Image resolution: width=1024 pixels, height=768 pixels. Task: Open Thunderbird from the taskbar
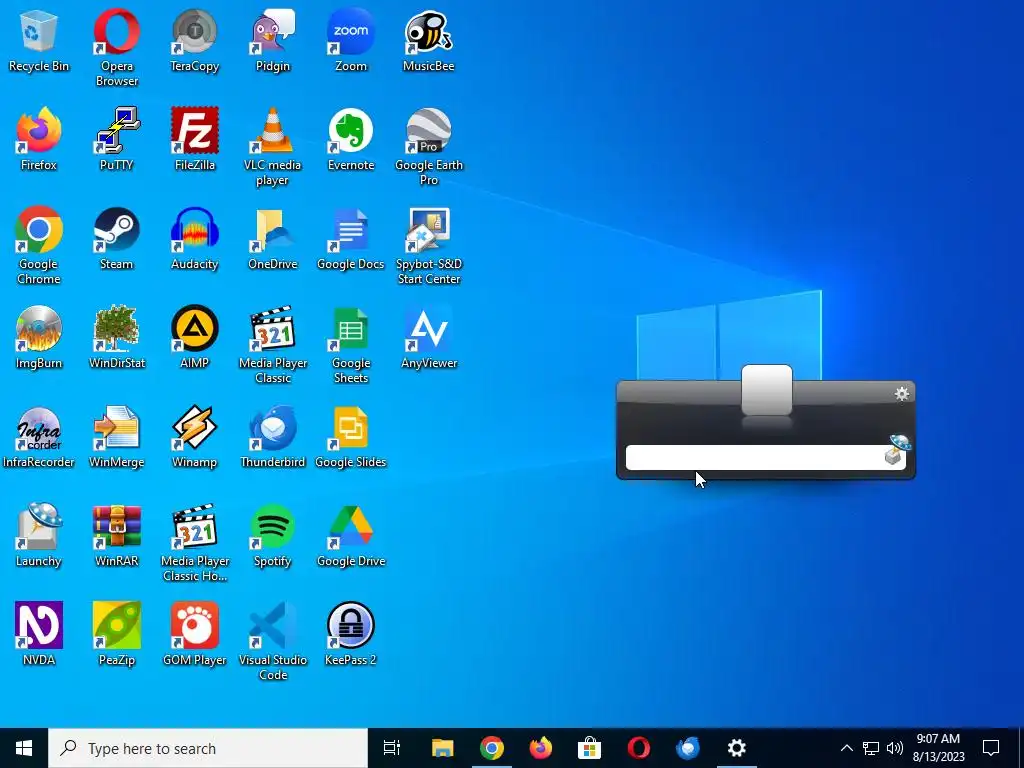(x=688, y=748)
